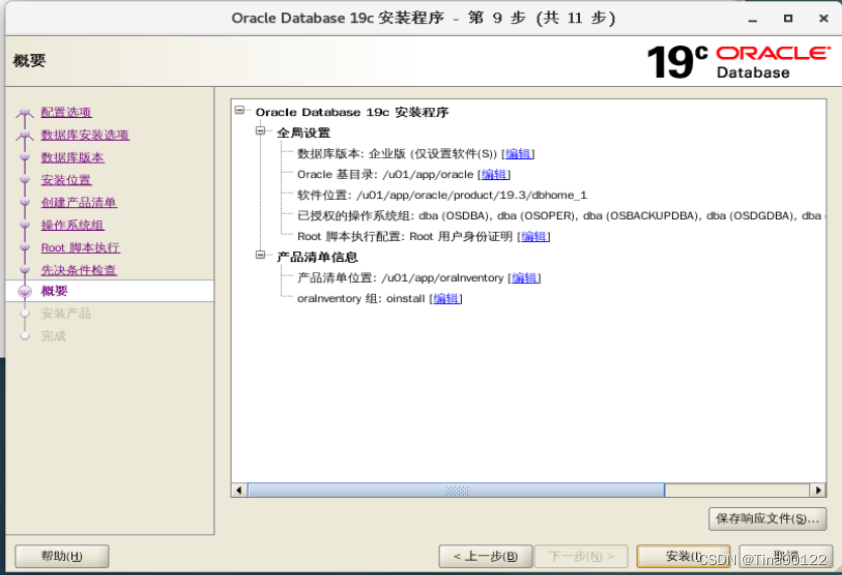
Task: Open the 创建产品清单 step
Action: click(x=78, y=202)
